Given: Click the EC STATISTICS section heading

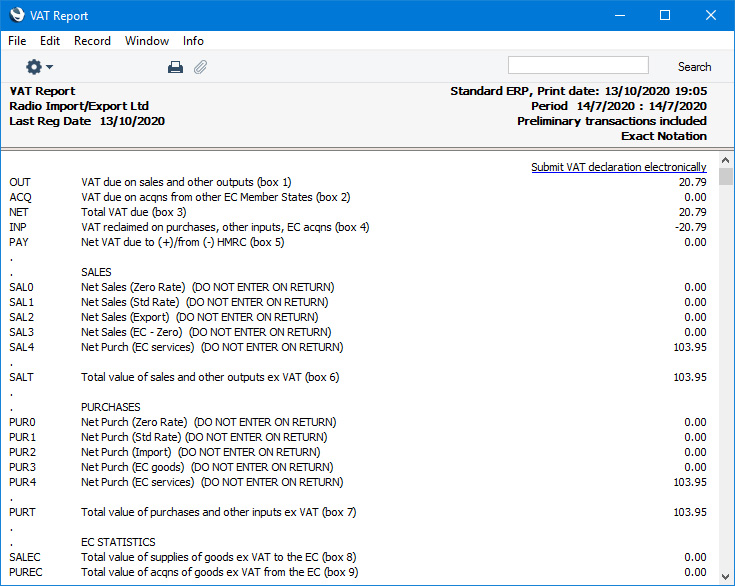Looking at the screenshot, I should click(118, 542).
